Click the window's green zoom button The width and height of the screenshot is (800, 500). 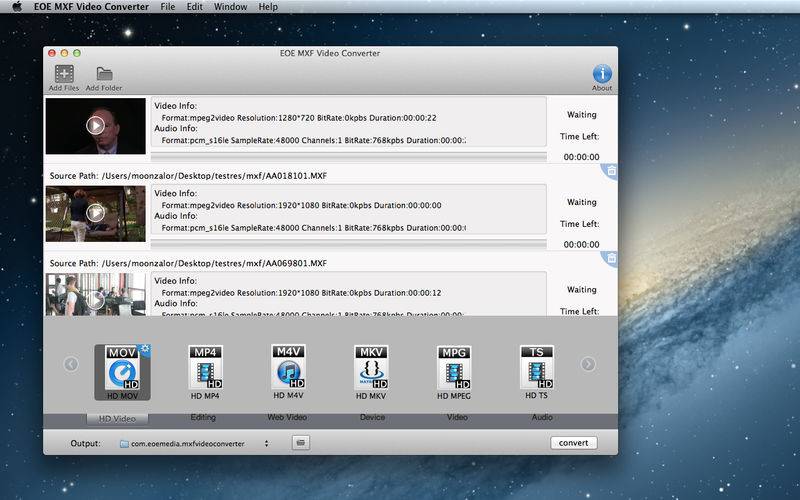tap(77, 53)
